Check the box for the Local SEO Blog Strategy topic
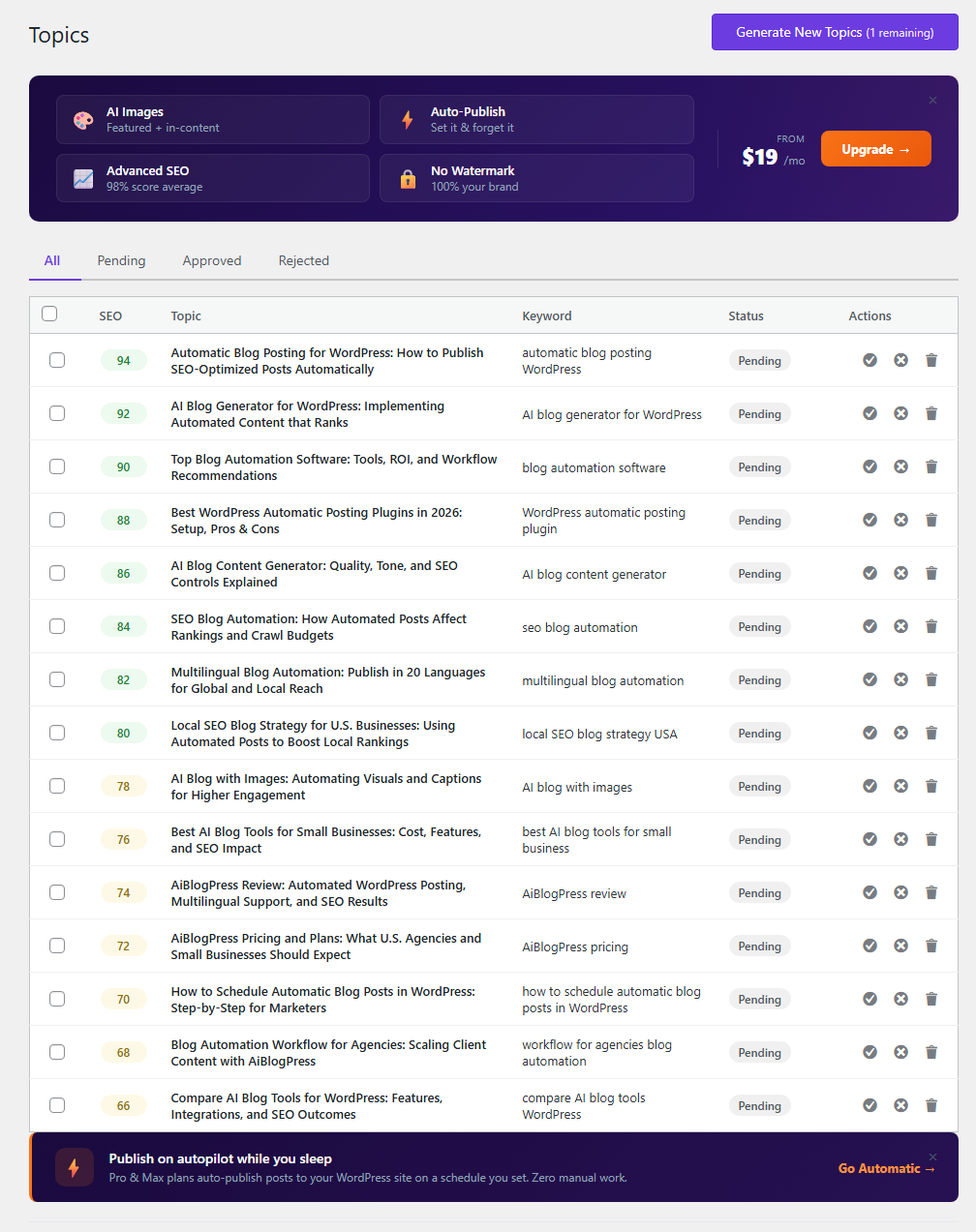 click(x=57, y=733)
